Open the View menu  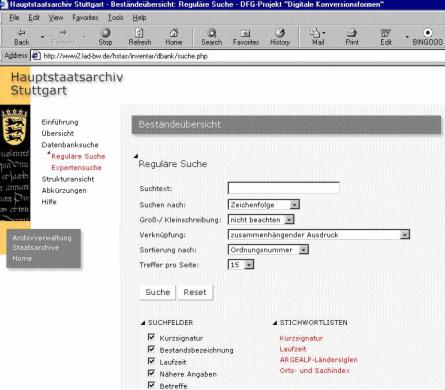click(56, 18)
